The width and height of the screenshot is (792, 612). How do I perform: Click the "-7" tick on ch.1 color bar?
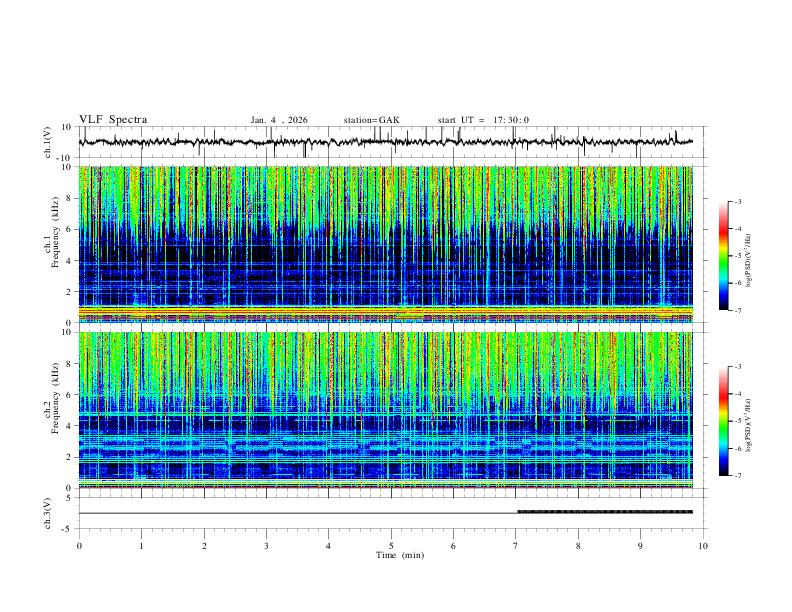[737, 311]
